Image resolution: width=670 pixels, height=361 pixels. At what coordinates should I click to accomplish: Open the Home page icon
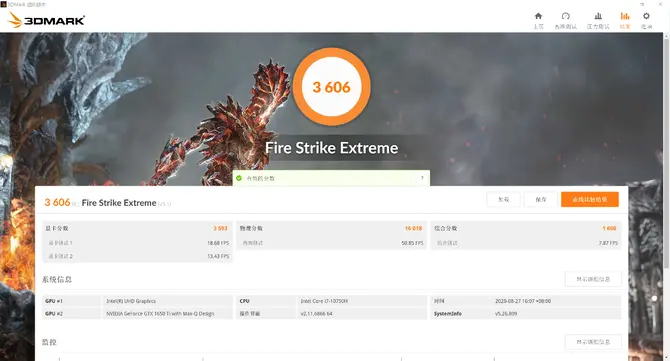pos(538,16)
